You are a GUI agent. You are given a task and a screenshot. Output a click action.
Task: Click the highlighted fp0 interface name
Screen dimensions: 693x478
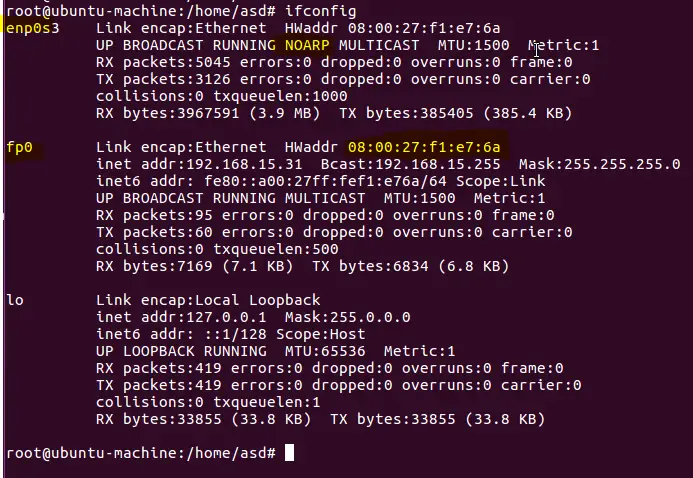click(19, 147)
